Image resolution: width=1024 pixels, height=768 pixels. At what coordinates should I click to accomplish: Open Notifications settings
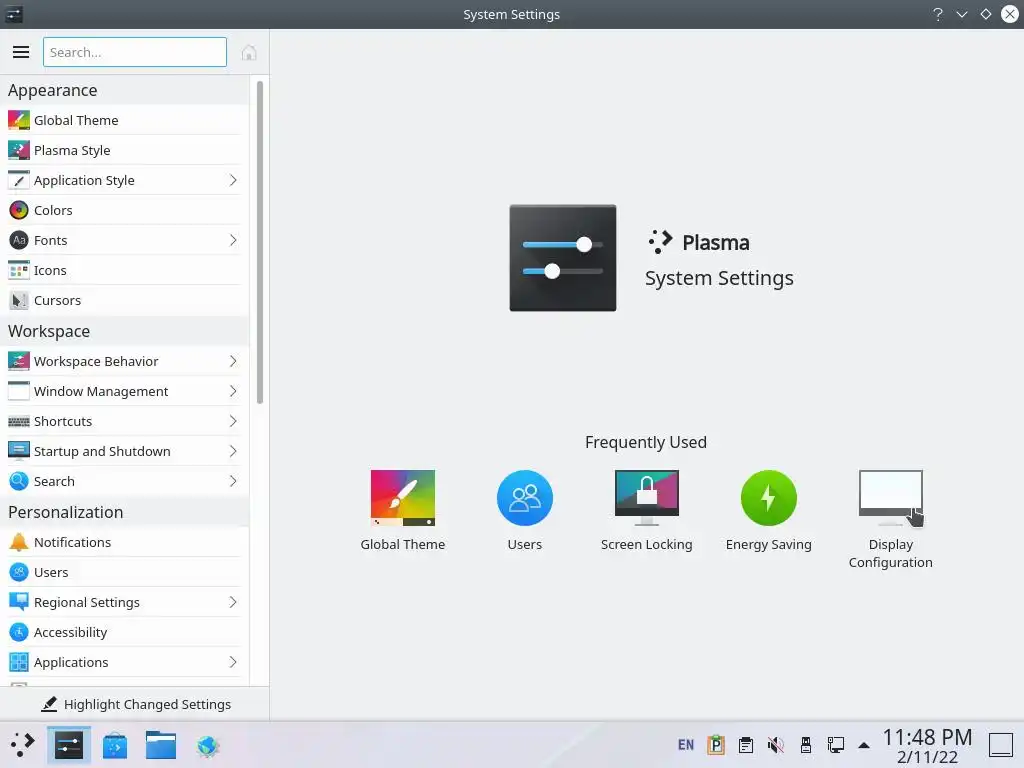(x=124, y=542)
